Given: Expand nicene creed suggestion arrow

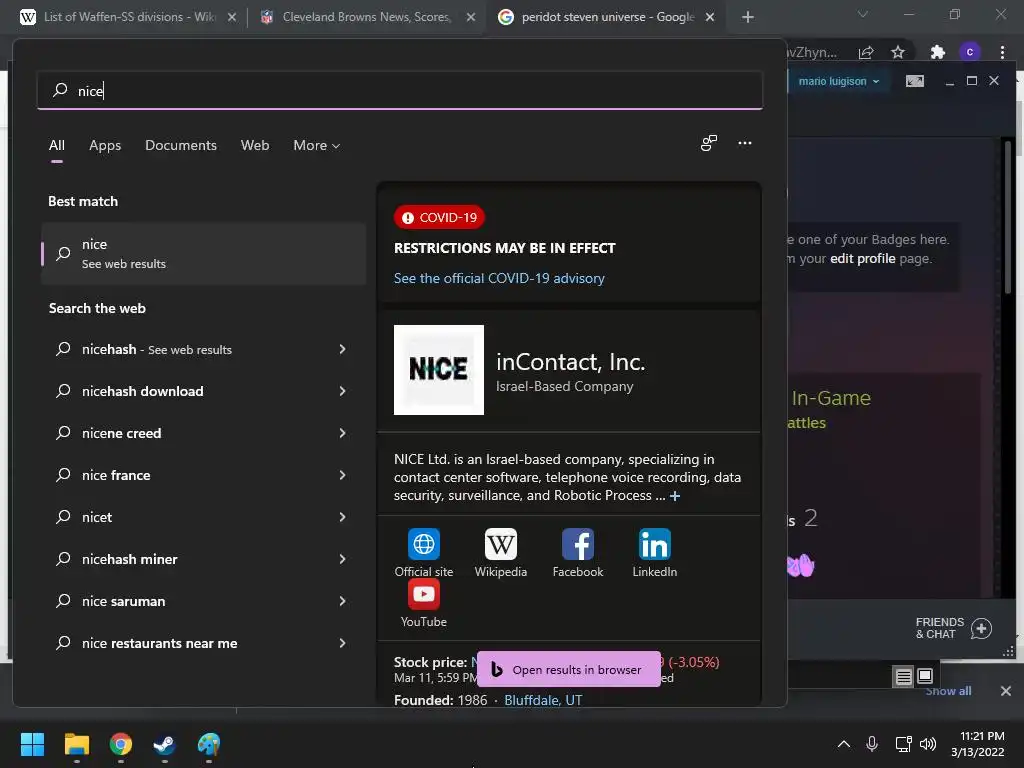Looking at the screenshot, I should click(x=342, y=433).
